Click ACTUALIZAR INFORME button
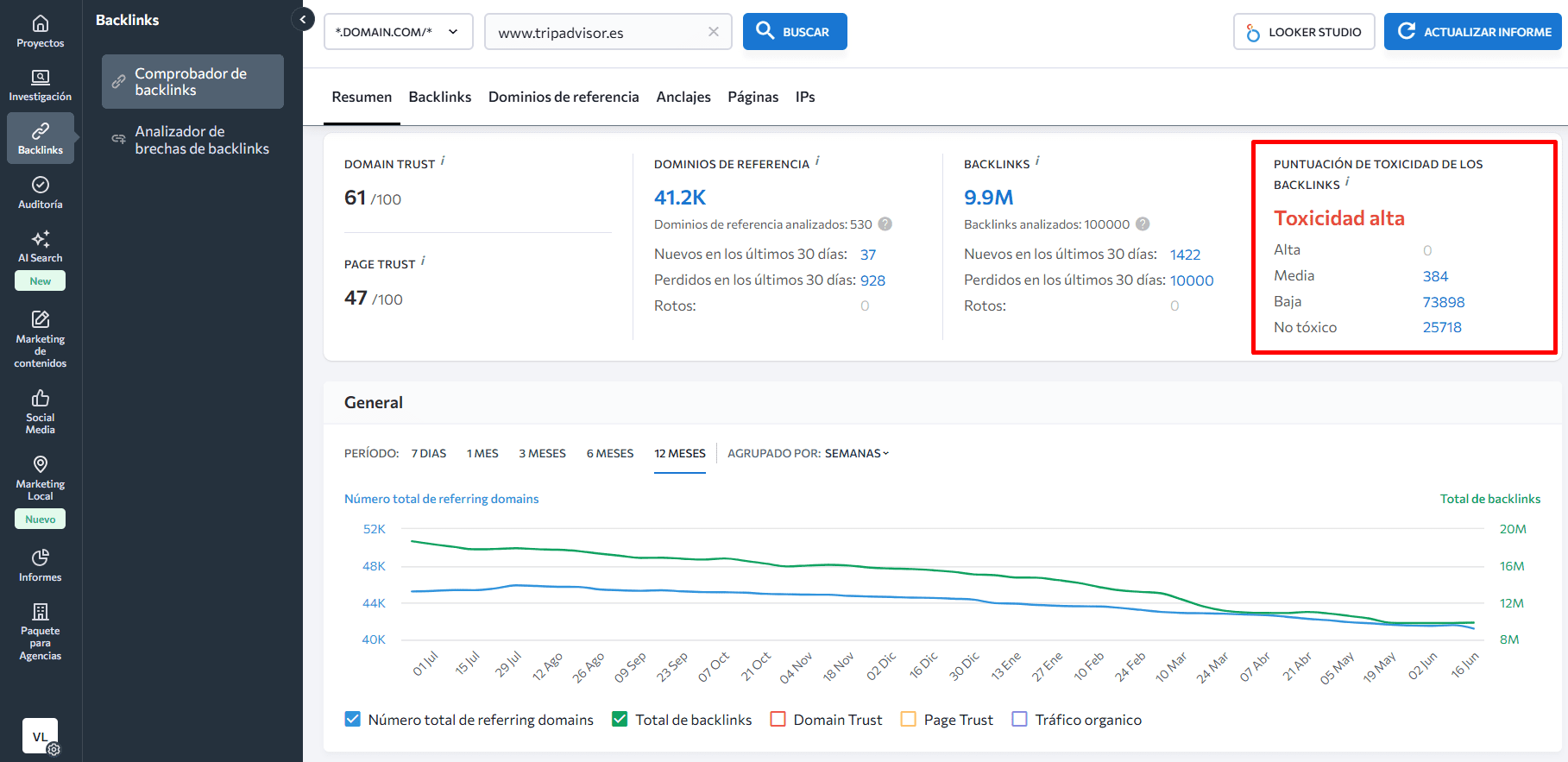The height and width of the screenshot is (762, 1568). [x=1473, y=32]
